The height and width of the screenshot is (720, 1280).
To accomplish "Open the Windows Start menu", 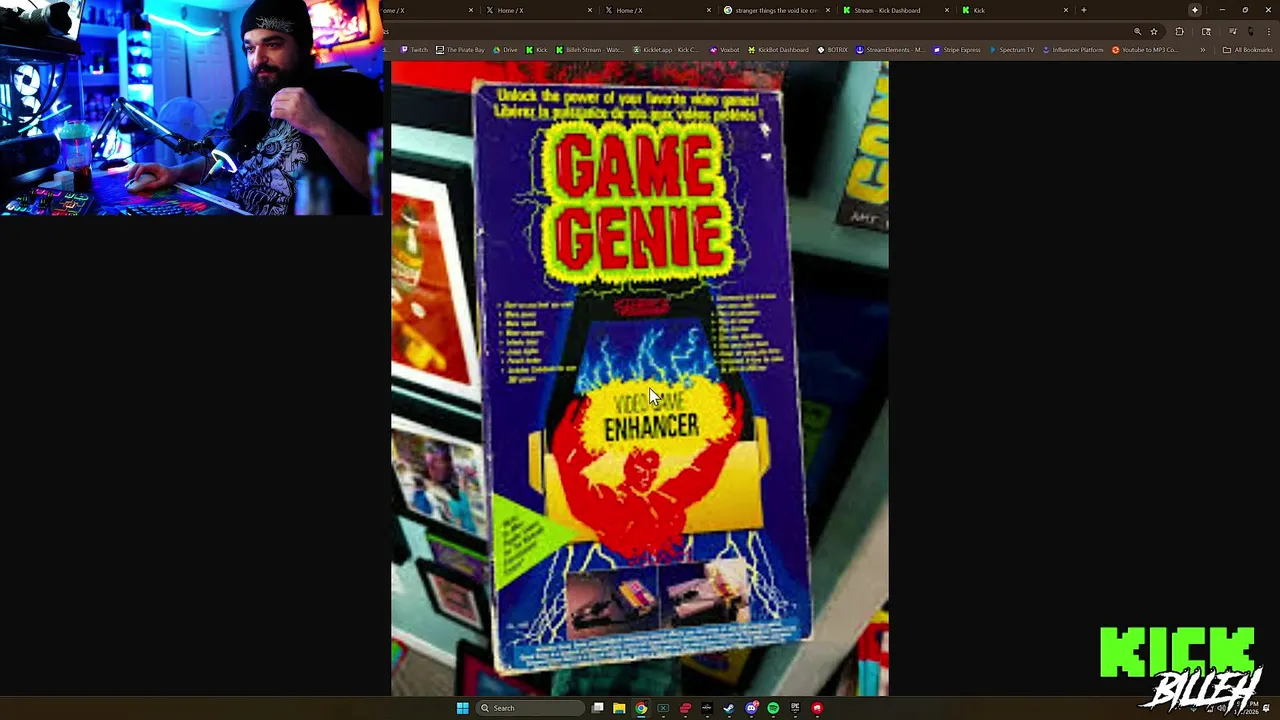I will 462,708.
